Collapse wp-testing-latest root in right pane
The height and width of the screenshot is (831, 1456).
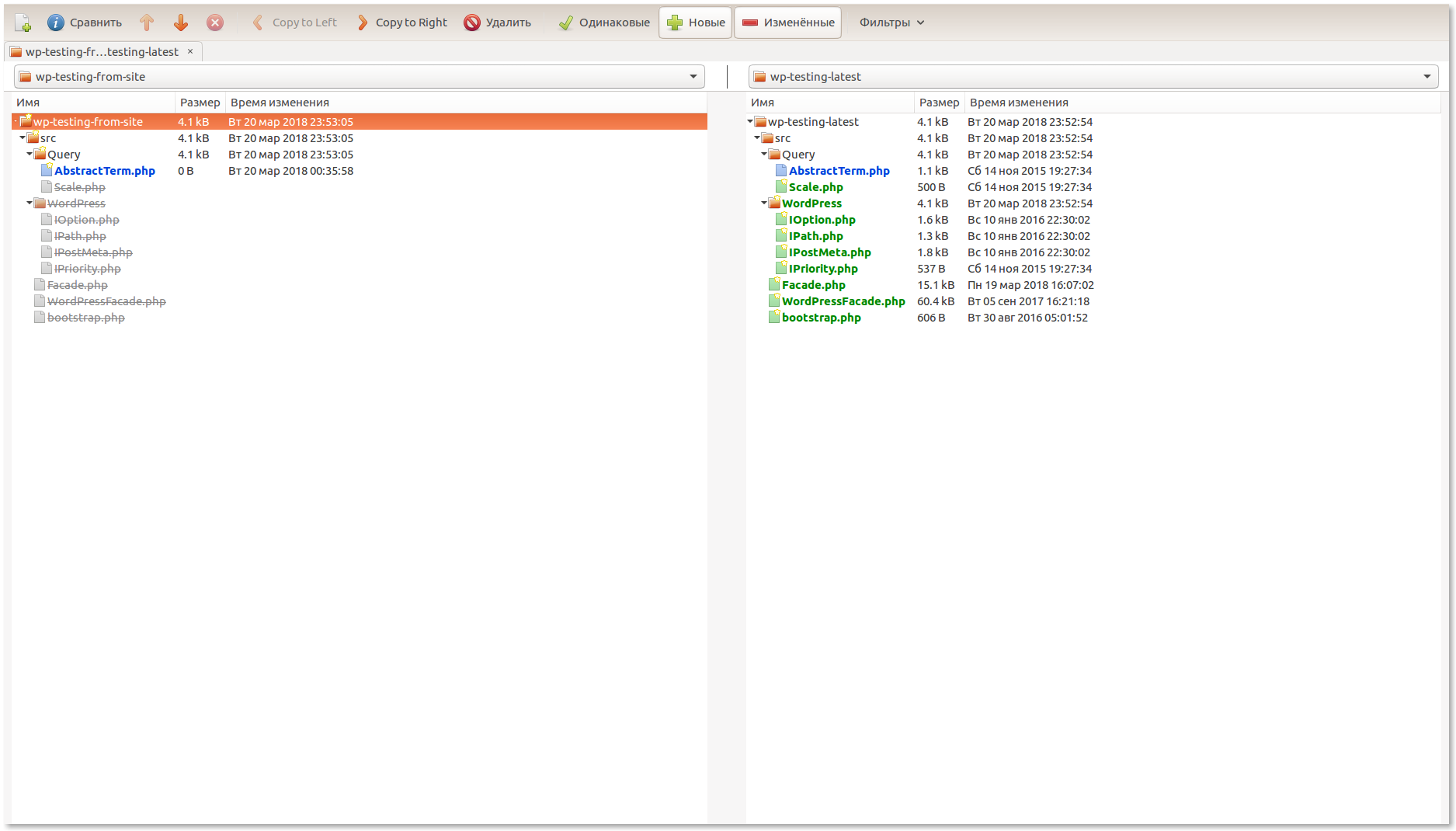(x=750, y=122)
